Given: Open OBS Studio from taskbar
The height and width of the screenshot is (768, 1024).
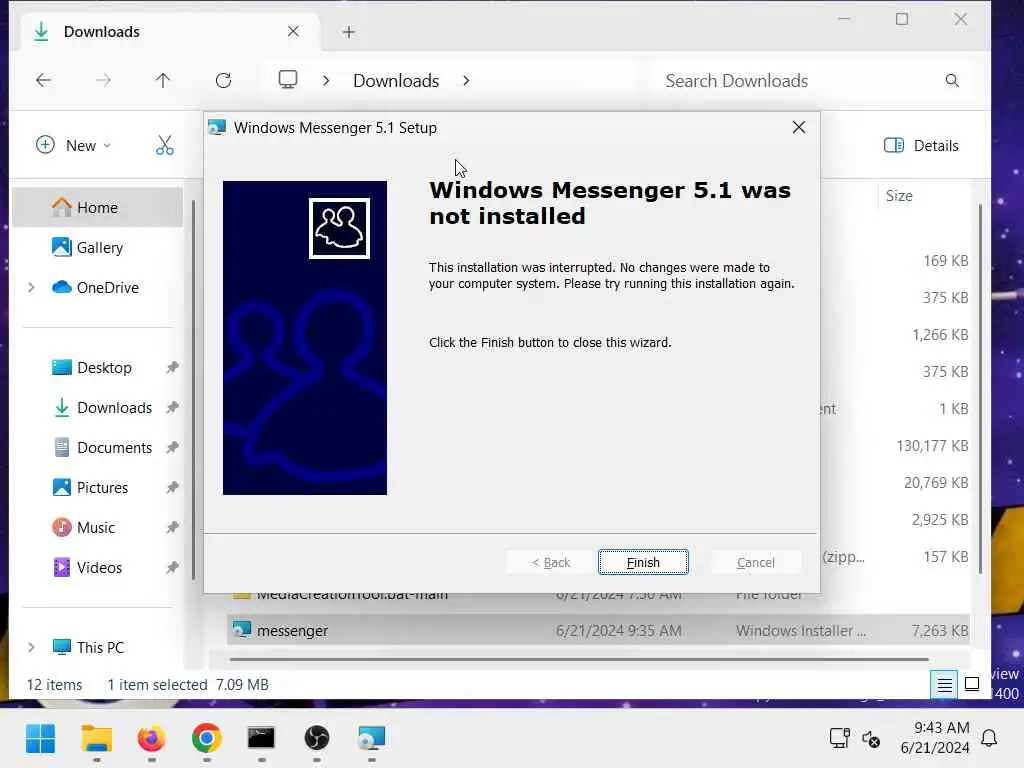Looking at the screenshot, I should tap(317, 739).
